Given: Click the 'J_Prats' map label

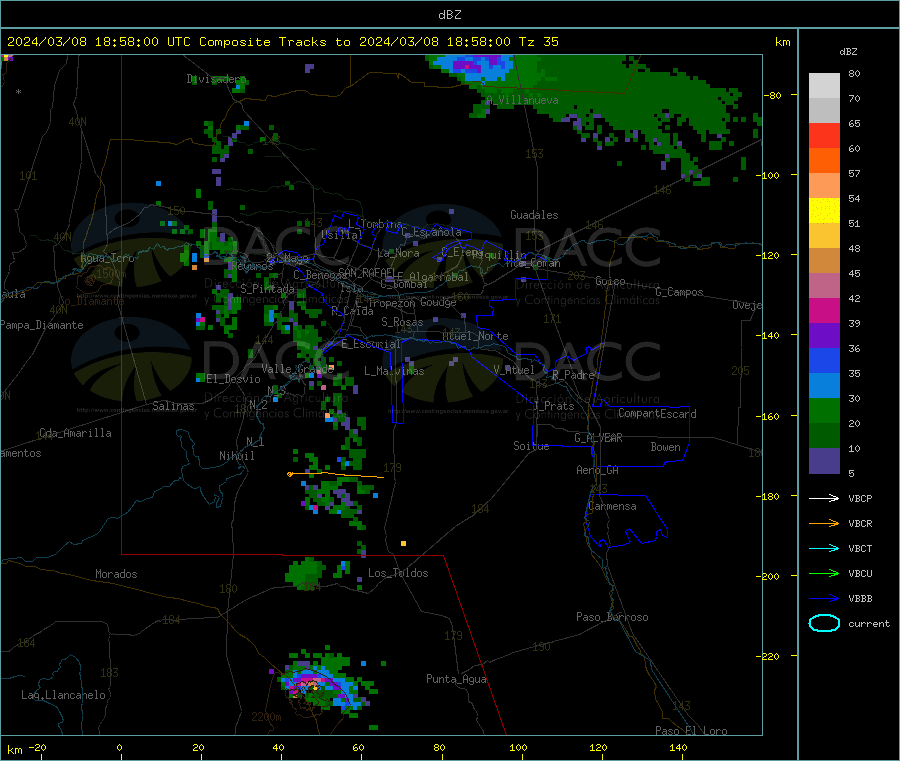Looking at the screenshot, I should pos(554,406).
